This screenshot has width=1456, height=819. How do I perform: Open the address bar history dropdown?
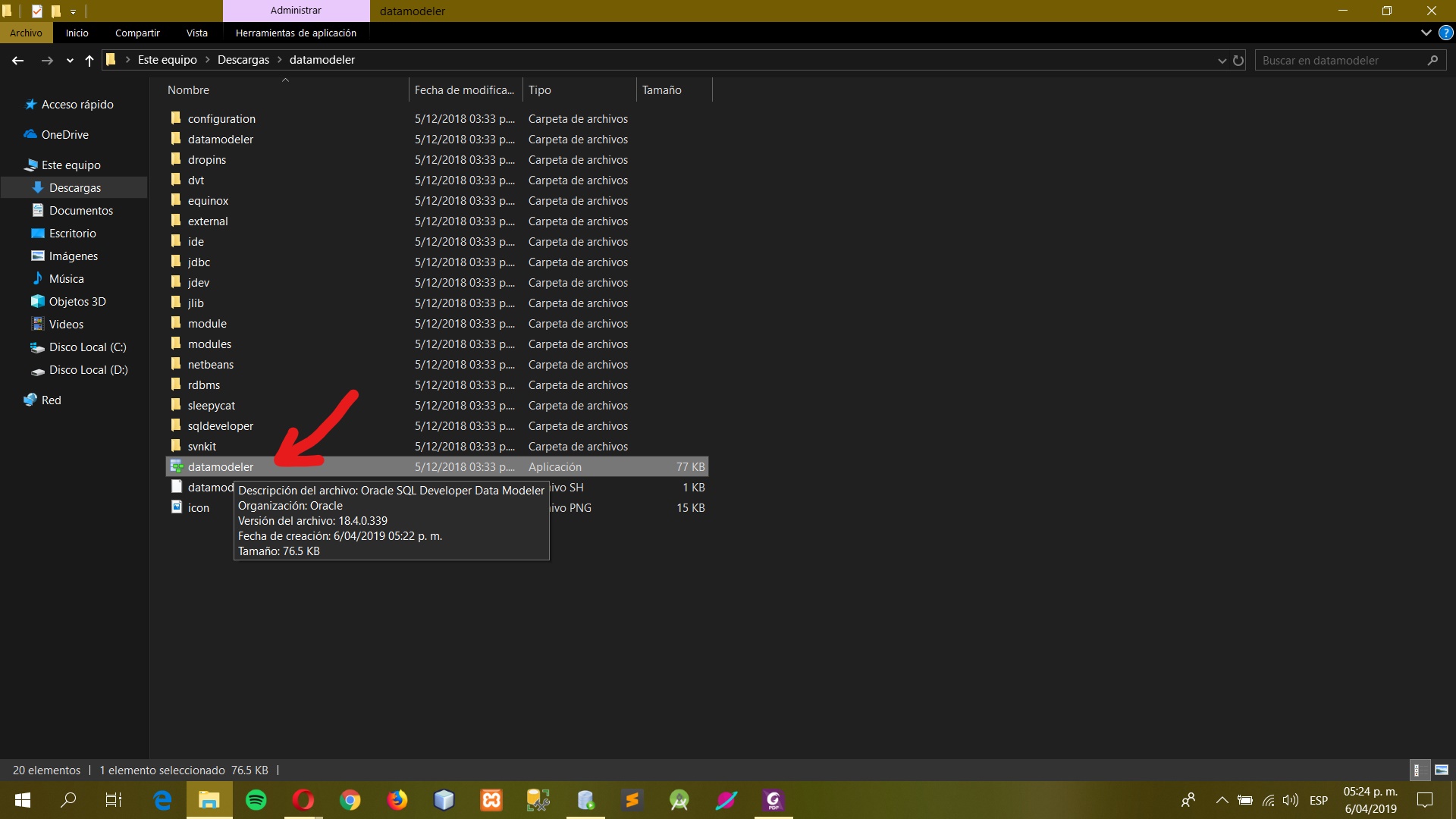[1222, 61]
